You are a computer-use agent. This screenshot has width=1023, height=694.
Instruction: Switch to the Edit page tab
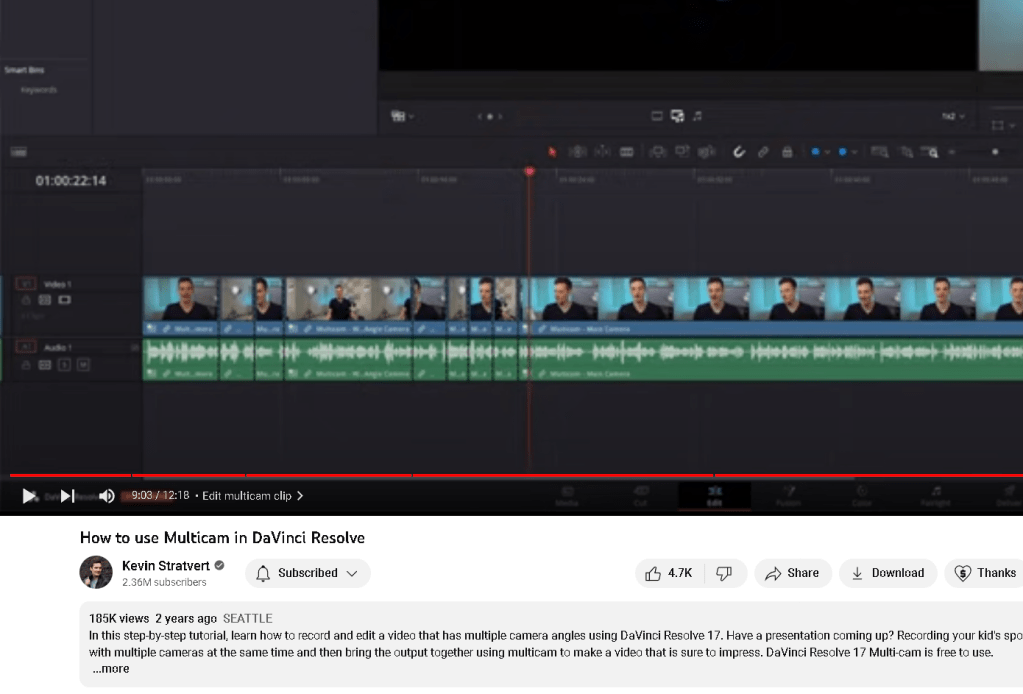coord(714,496)
